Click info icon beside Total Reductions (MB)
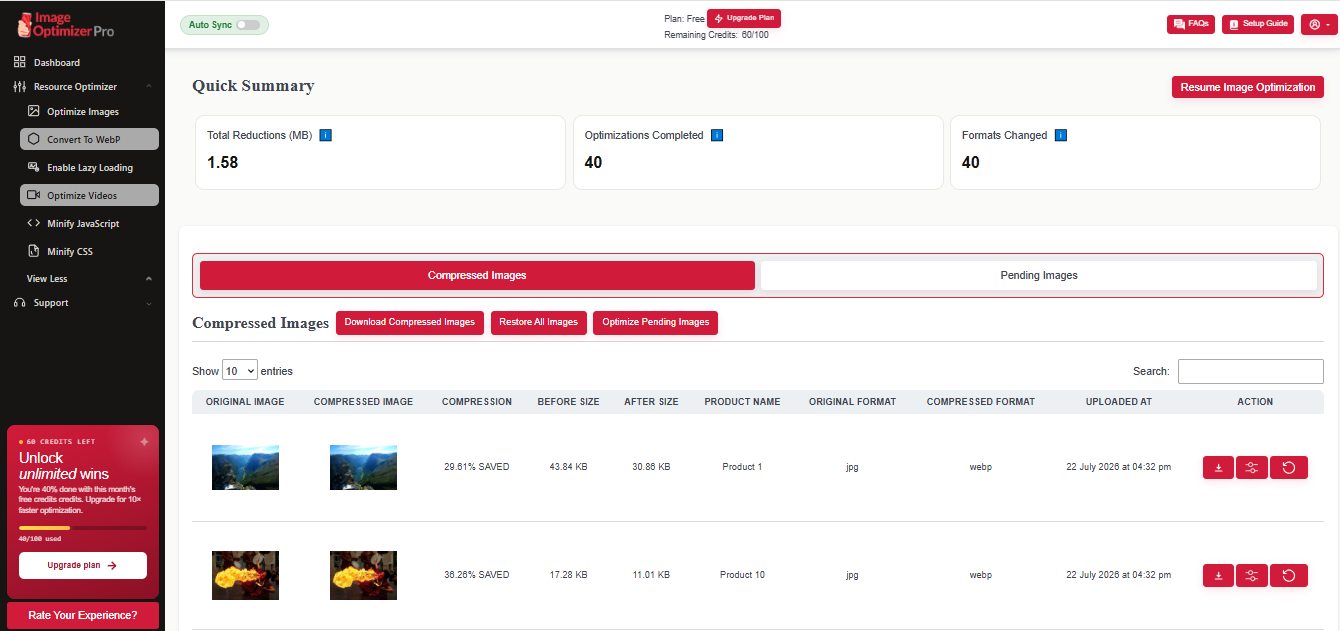The image size is (1340, 631). click(325, 135)
